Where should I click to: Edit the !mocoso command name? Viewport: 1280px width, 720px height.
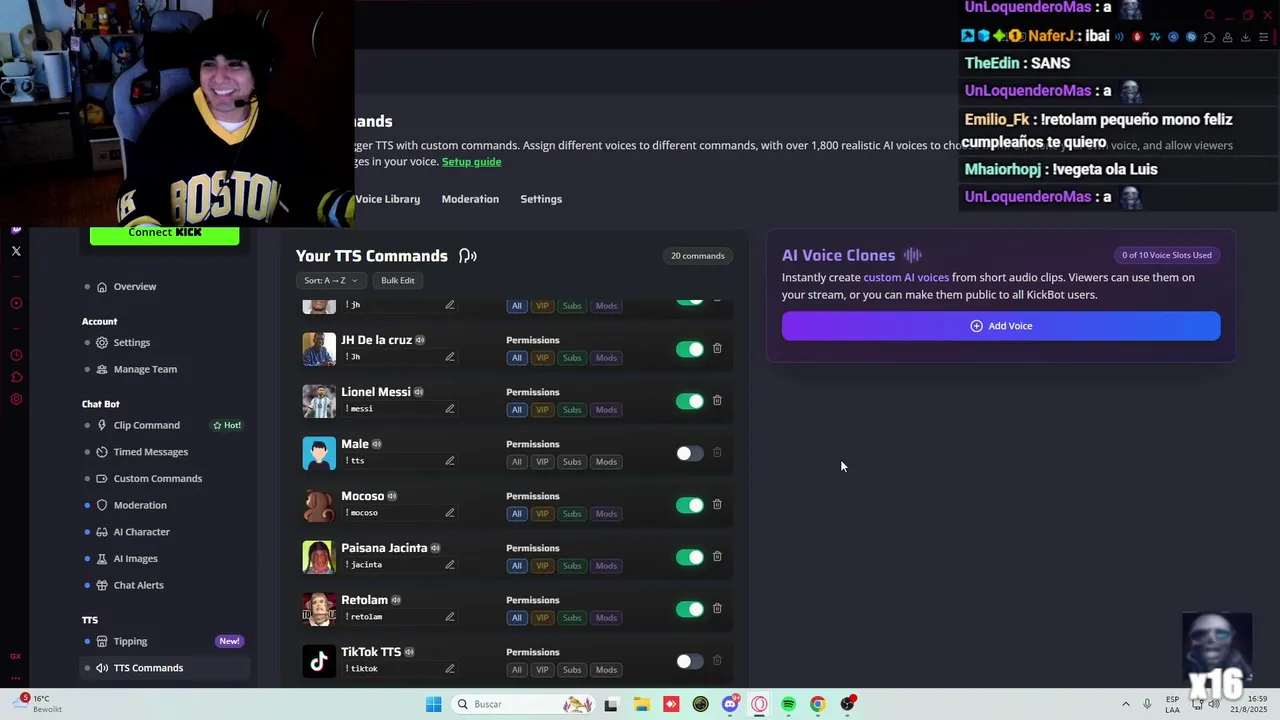(450, 512)
